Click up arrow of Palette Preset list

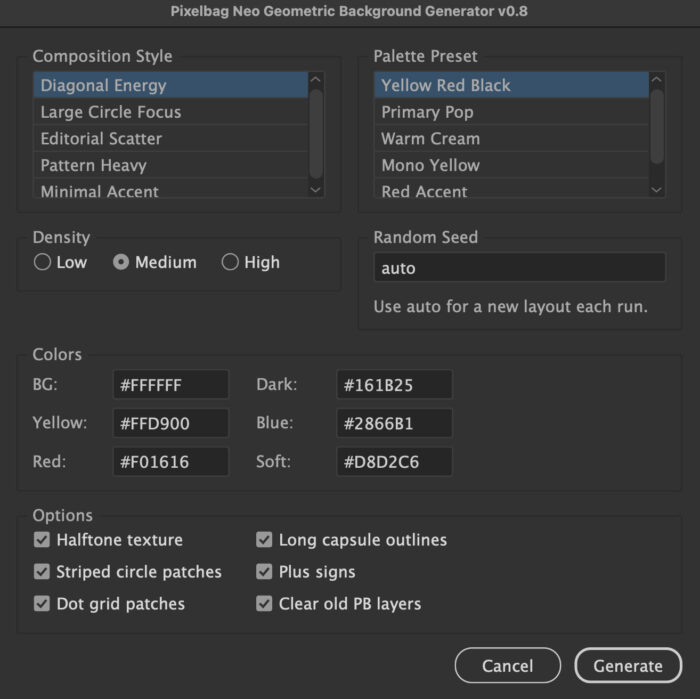(657, 79)
